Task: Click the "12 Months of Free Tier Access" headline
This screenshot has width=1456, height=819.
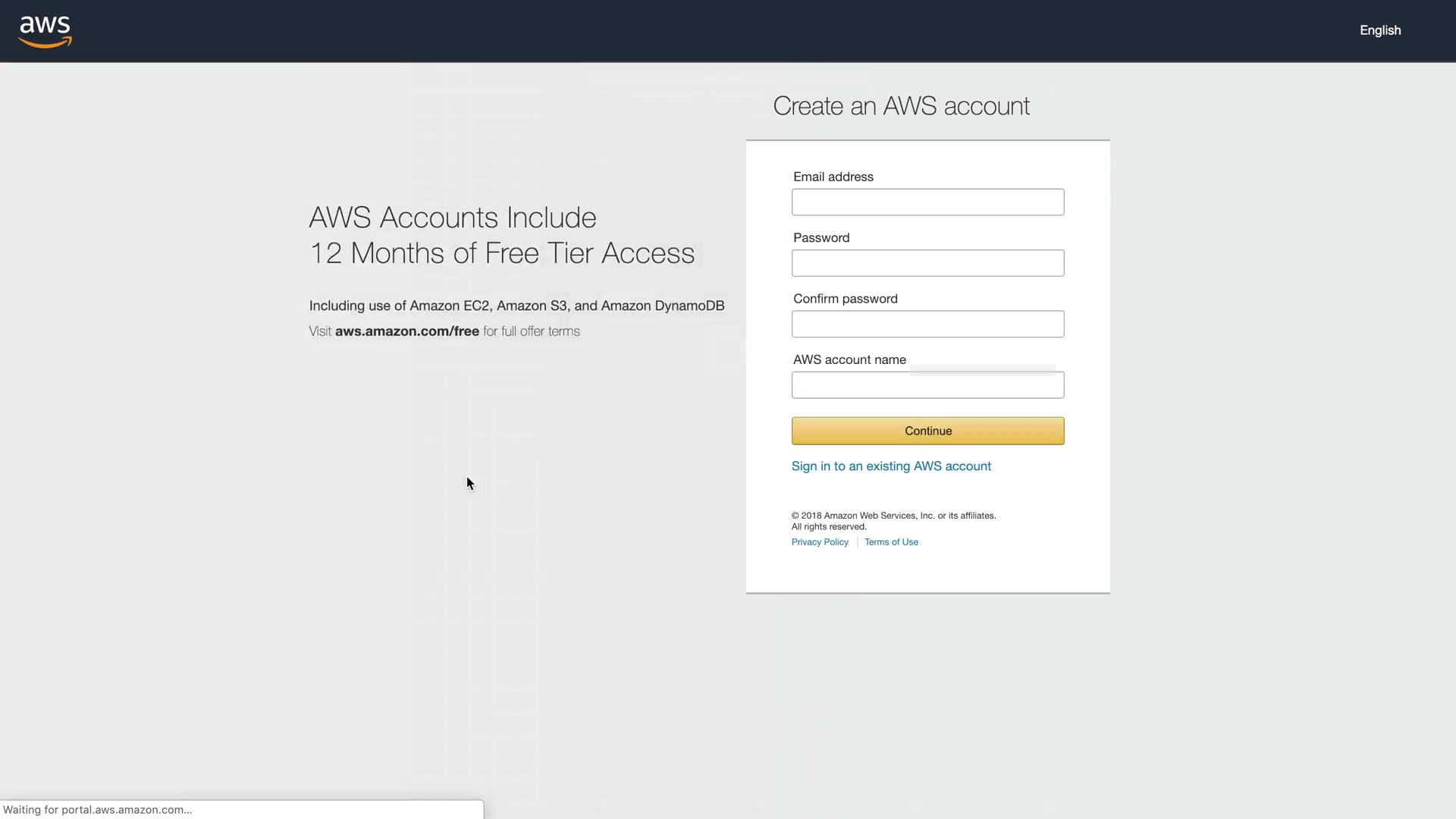Action: pyautogui.click(x=501, y=253)
